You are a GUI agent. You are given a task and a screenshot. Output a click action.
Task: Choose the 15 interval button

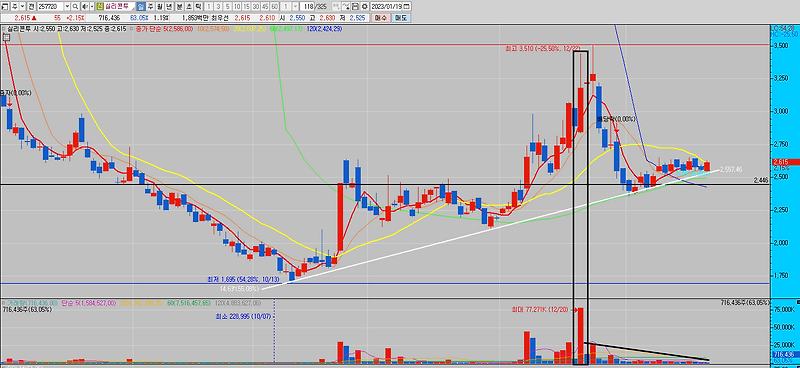point(246,6)
